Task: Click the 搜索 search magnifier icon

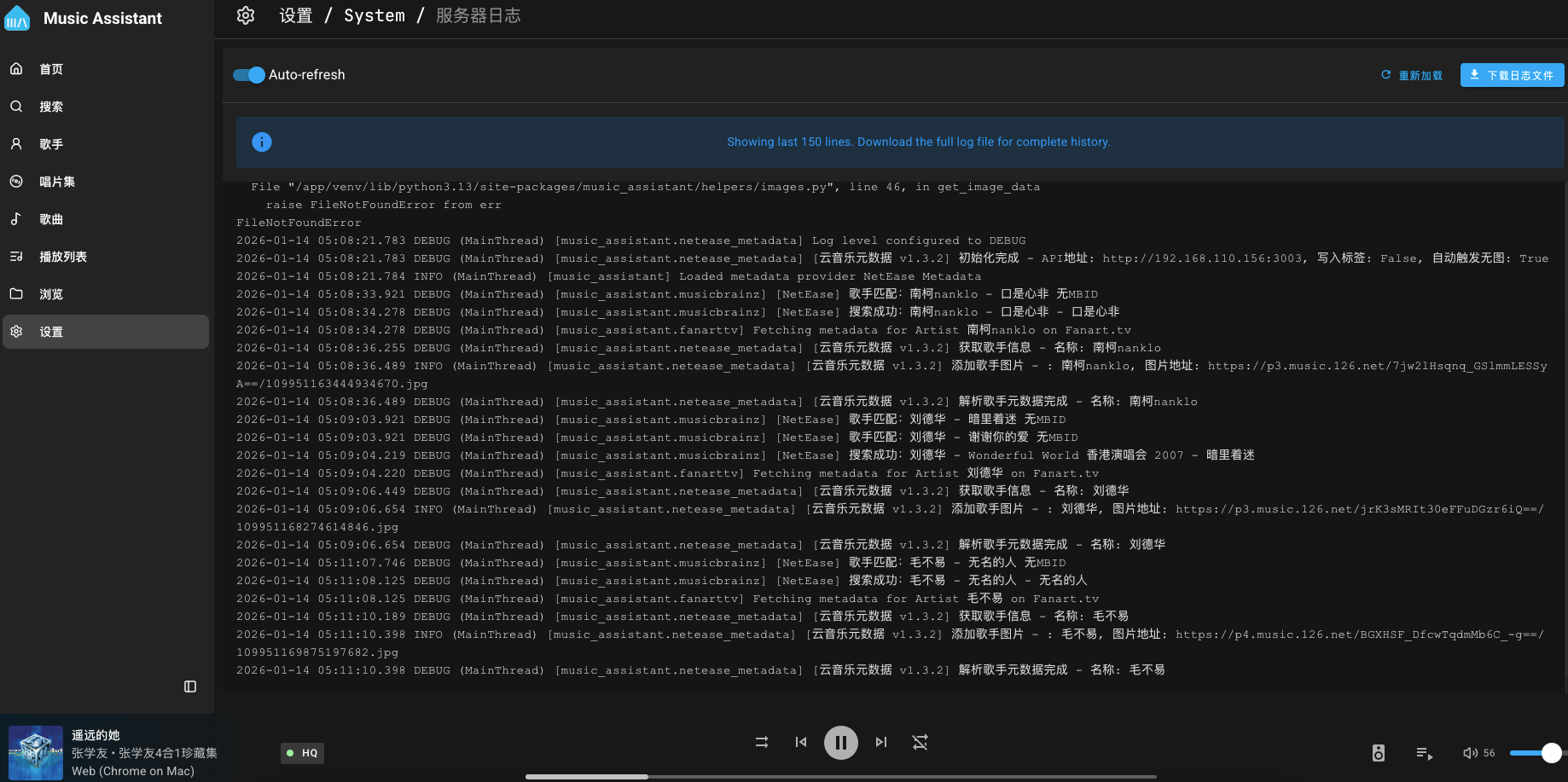Action: (16, 107)
